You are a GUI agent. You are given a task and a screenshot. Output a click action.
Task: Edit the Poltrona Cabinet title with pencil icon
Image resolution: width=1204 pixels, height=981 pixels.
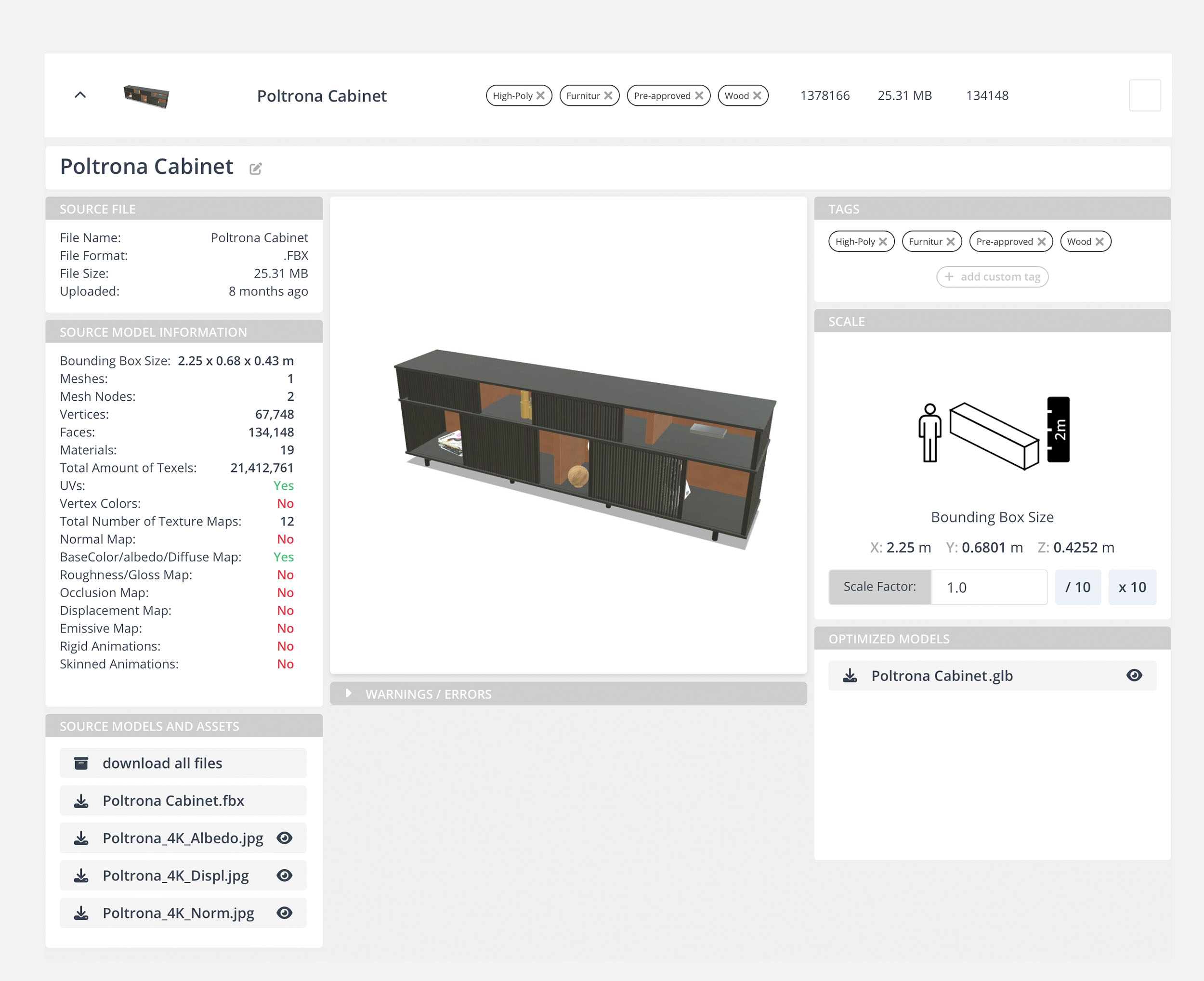pos(255,169)
